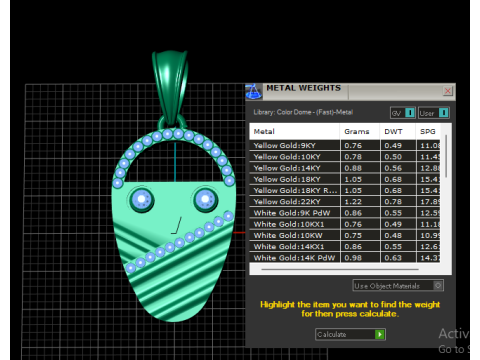The width and height of the screenshot is (480, 360).
Task: Click the Calculate button
Action: pos(350,334)
